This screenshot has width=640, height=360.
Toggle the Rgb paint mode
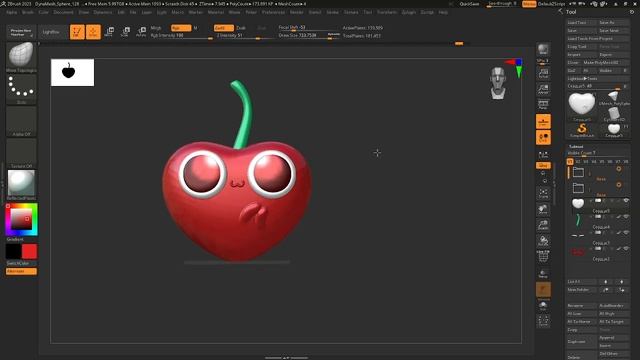(181, 28)
